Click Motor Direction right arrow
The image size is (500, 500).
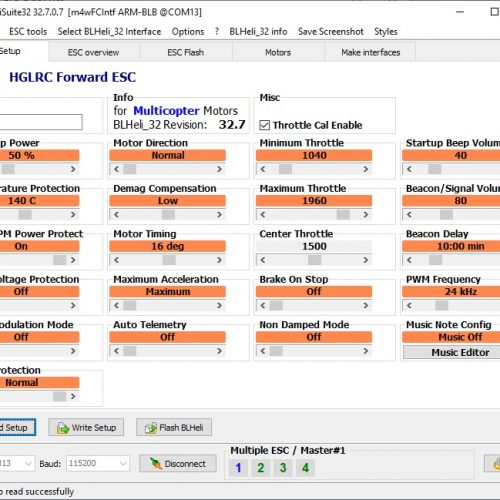point(219,169)
